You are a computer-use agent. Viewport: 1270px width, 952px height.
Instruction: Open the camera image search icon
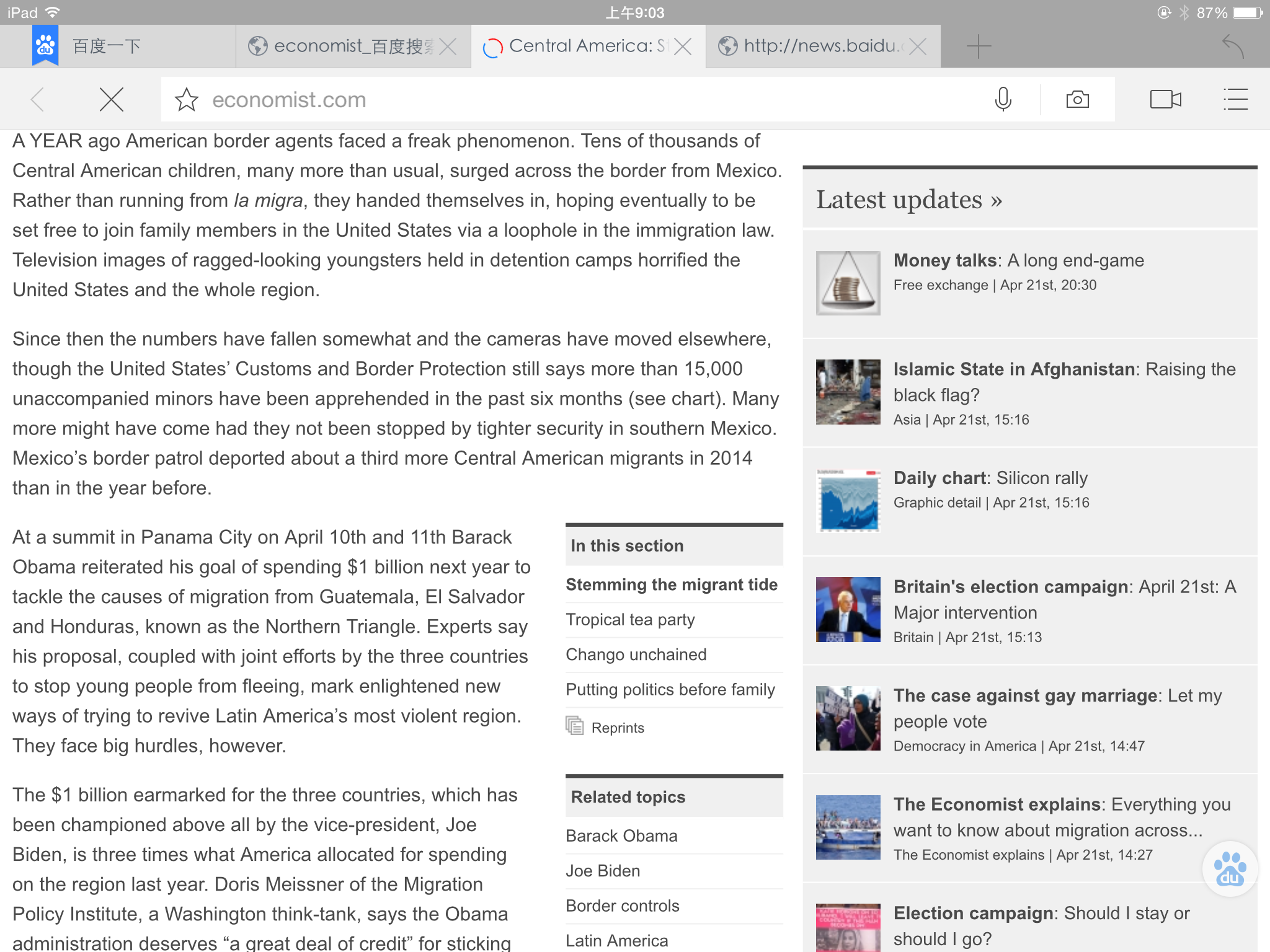click(1077, 99)
